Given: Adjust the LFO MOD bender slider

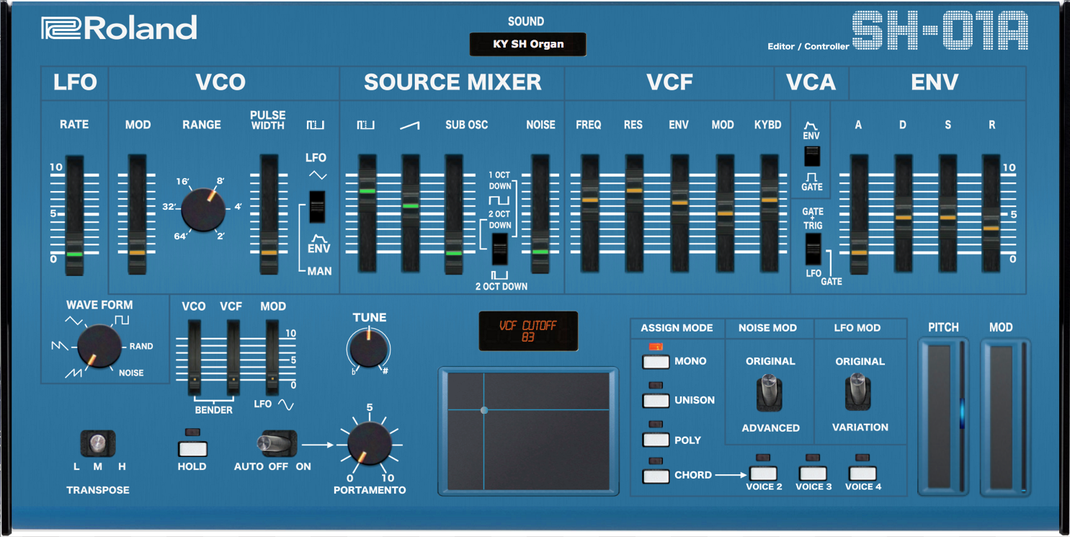Looking at the screenshot, I should 272,379.
